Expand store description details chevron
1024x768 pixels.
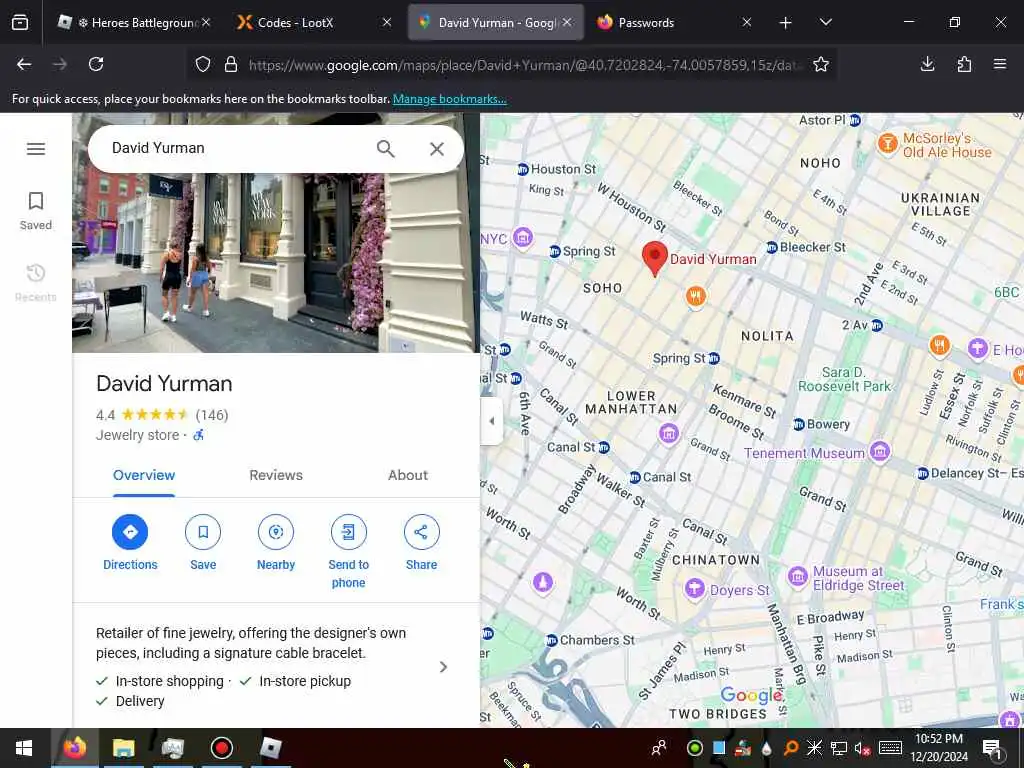[x=443, y=667]
